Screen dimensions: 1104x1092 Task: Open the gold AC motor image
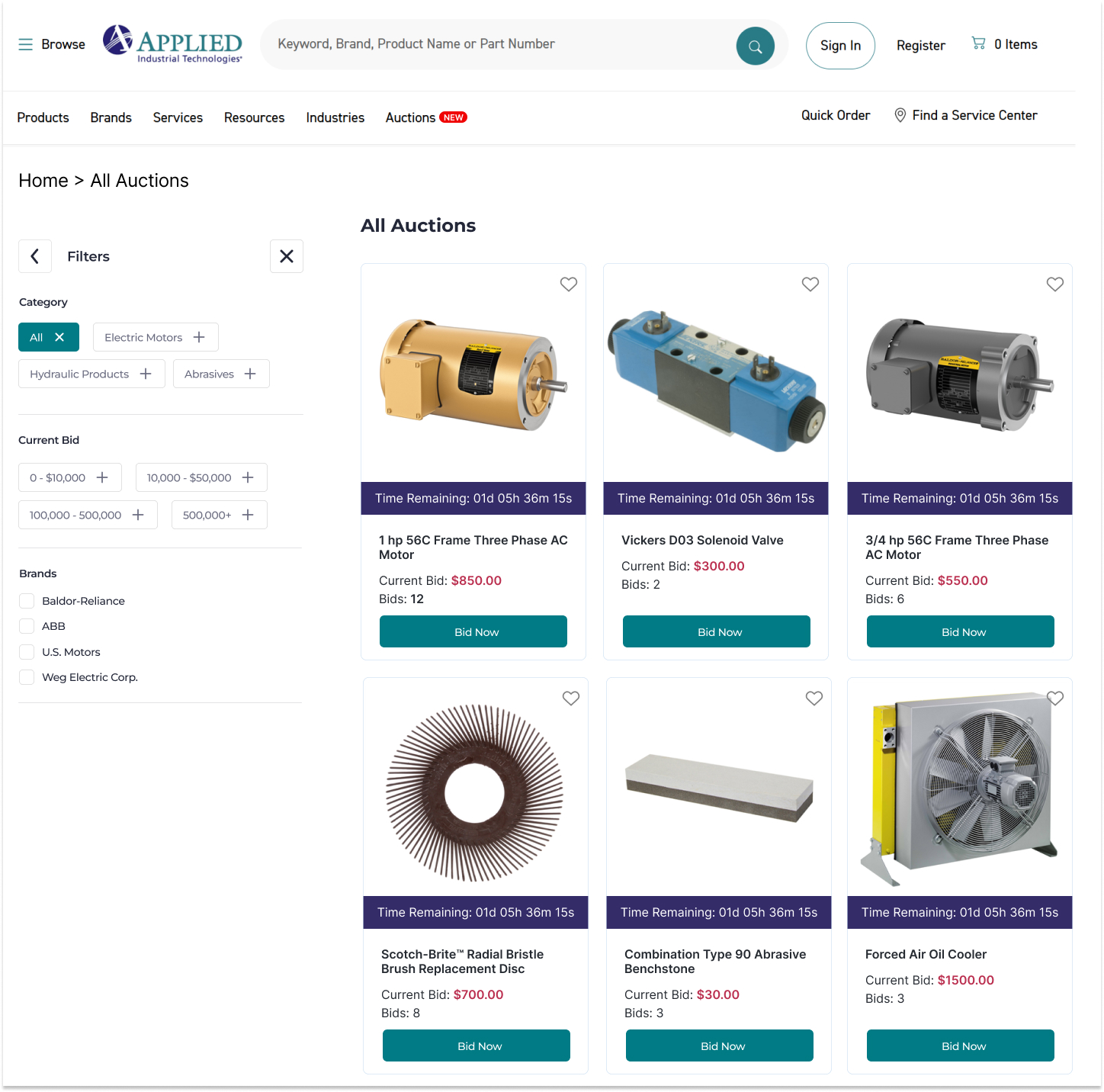[x=473, y=374]
